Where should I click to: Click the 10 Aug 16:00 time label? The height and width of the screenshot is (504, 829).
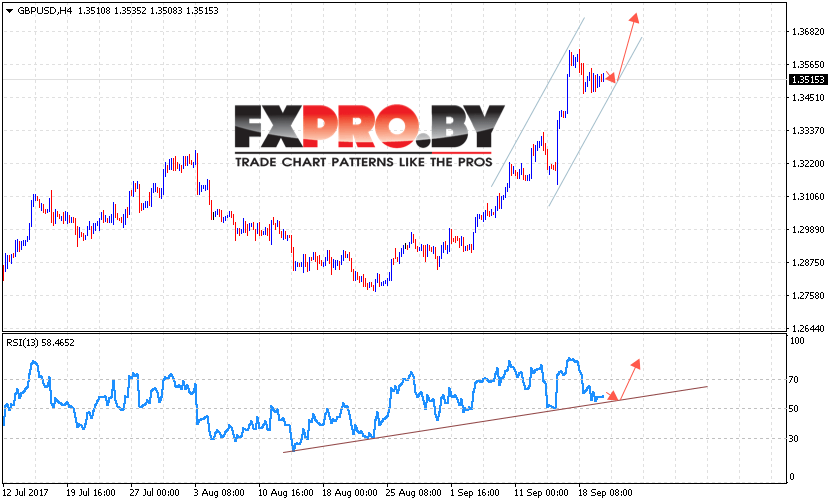(x=285, y=492)
